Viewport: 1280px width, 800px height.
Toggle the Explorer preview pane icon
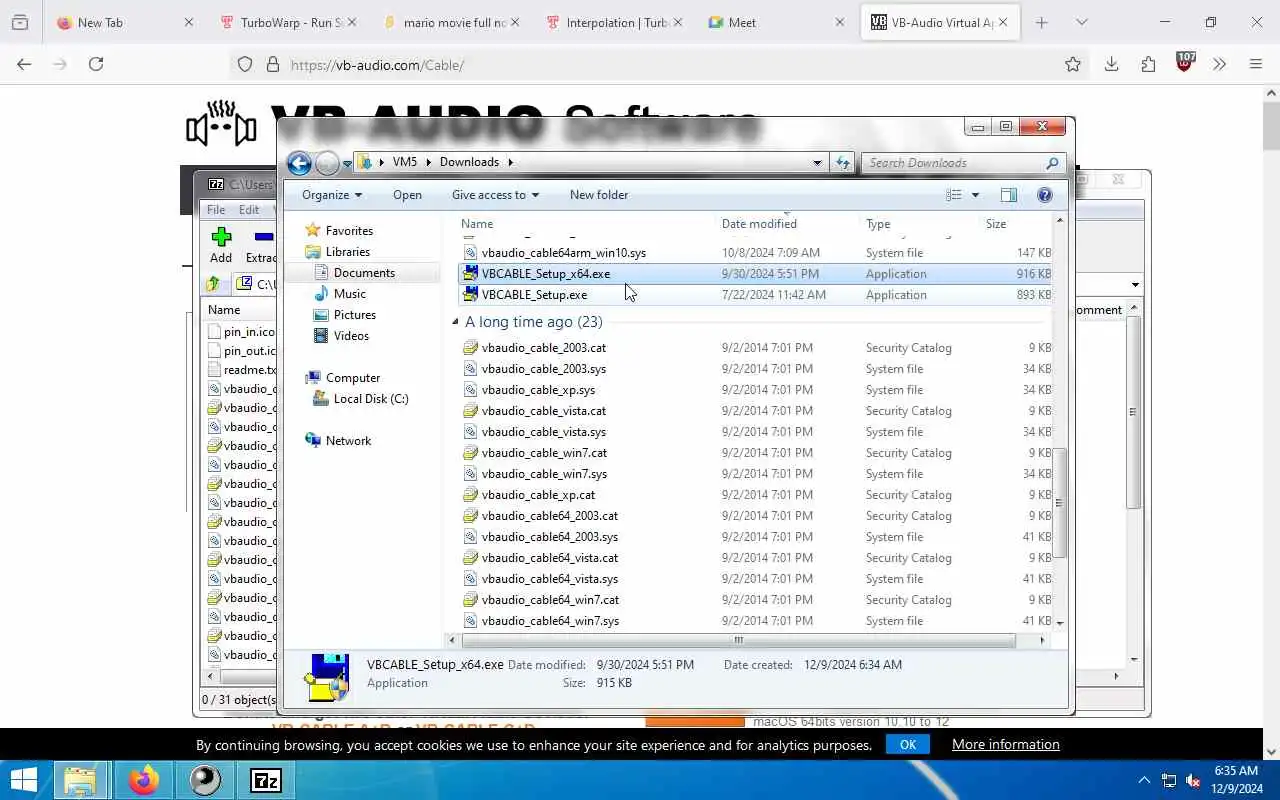[x=1008, y=195]
